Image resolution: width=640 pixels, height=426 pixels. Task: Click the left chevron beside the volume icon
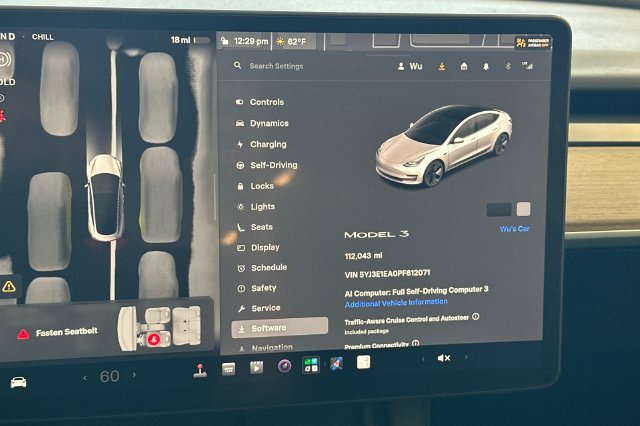pos(423,359)
